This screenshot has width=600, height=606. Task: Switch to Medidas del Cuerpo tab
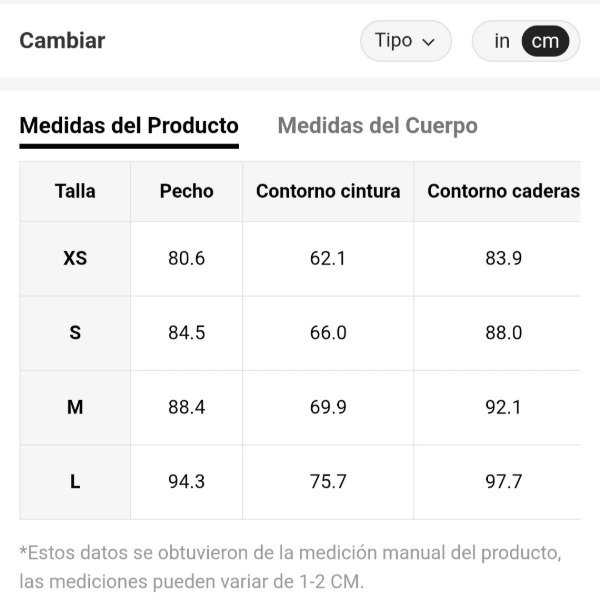[377, 126]
